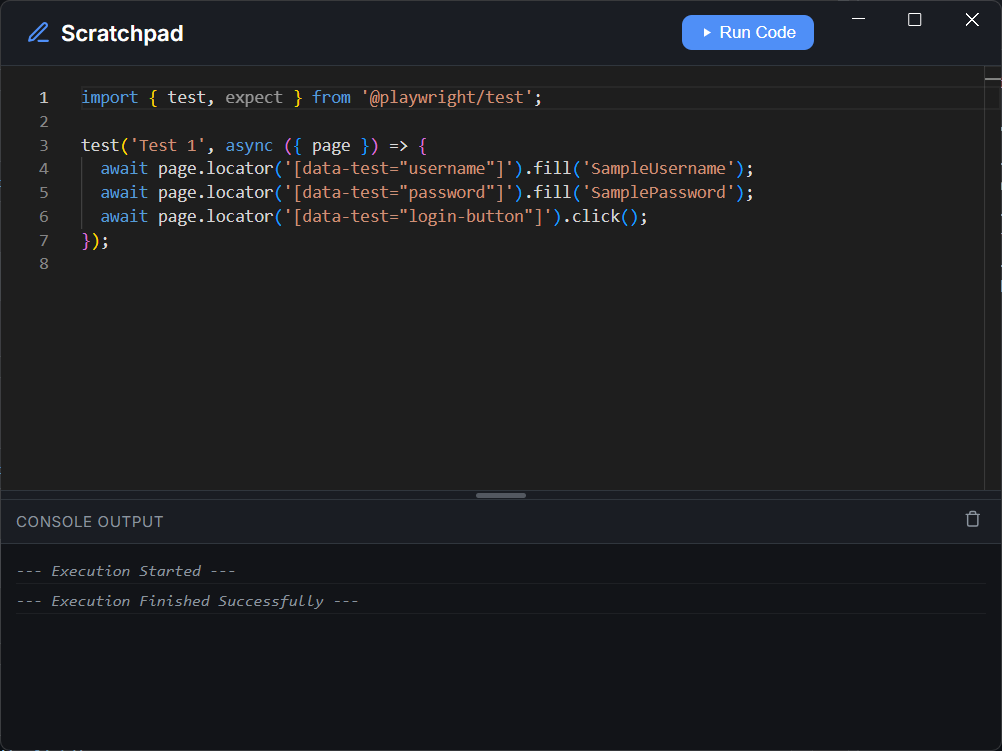Image resolution: width=1002 pixels, height=751 pixels.
Task: Click the '.click()' call on line 6
Action: point(600,217)
